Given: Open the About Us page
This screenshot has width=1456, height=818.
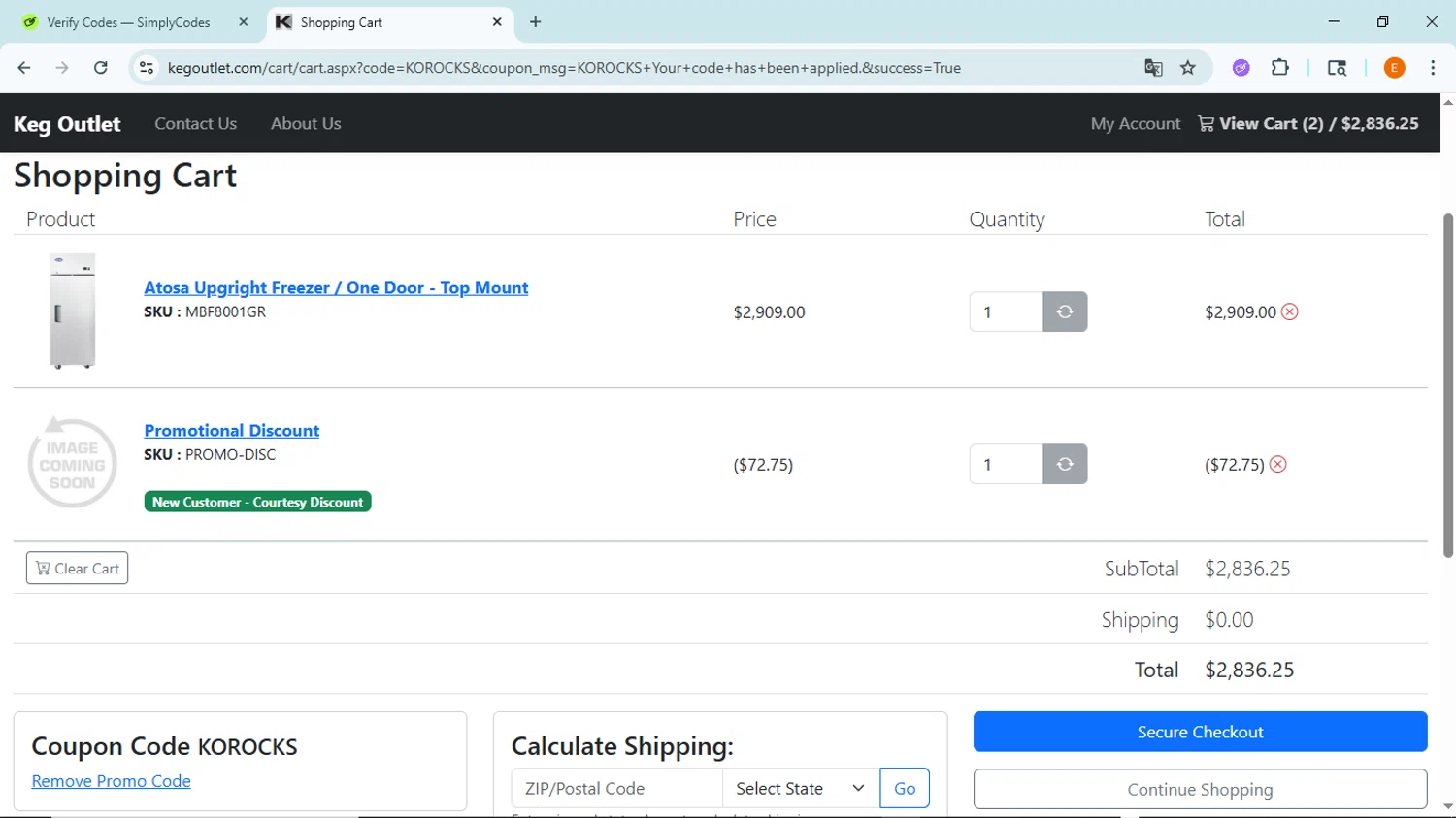Looking at the screenshot, I should (x=306, y=123).
